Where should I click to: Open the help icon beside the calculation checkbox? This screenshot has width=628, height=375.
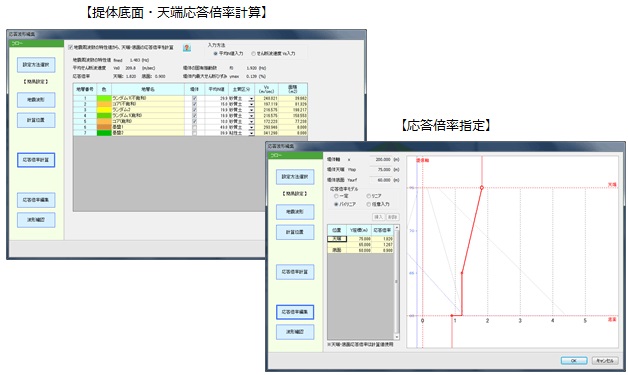point(187,48)
